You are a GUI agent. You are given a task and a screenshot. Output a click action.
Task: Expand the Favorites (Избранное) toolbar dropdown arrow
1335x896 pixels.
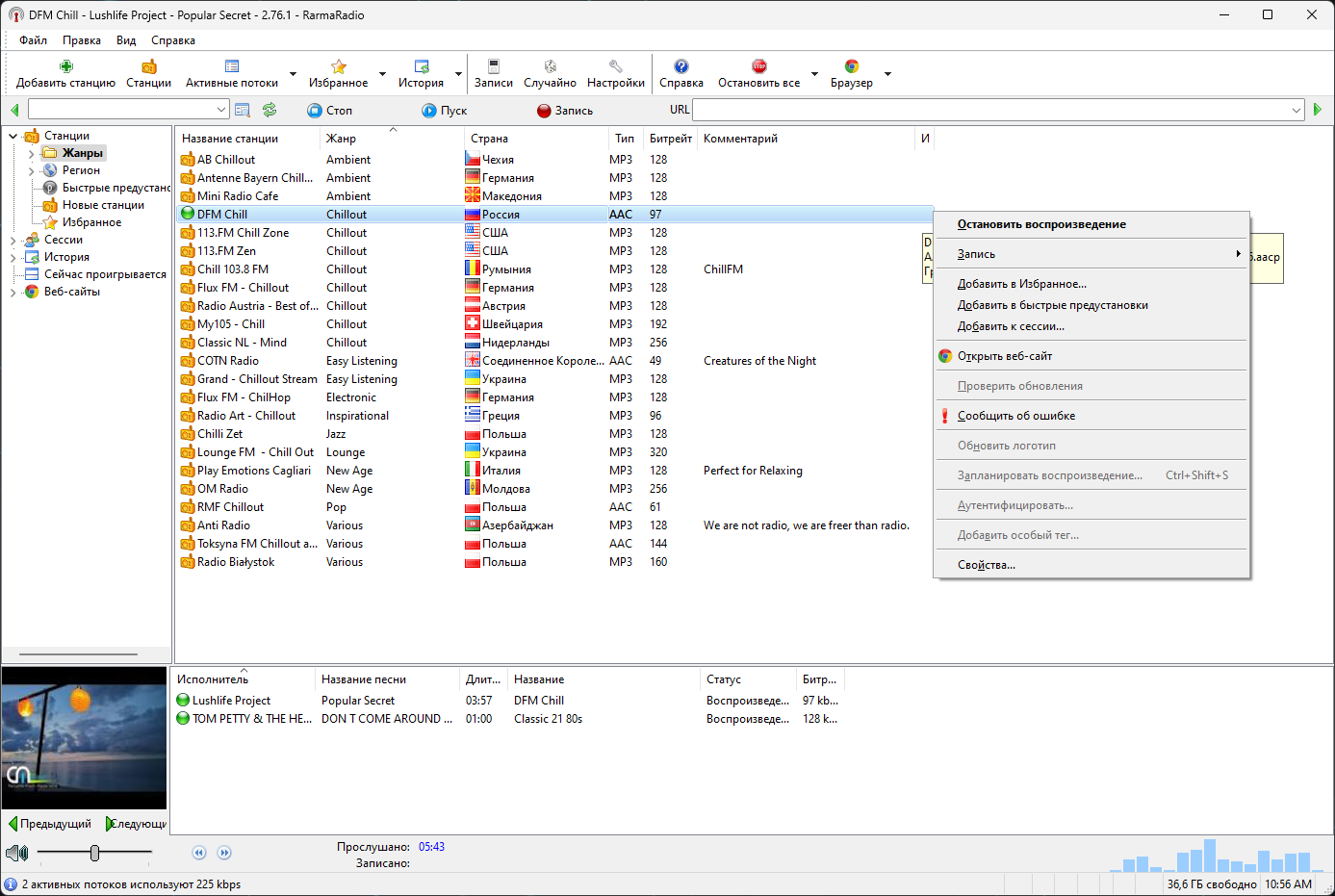click(382, 74)
